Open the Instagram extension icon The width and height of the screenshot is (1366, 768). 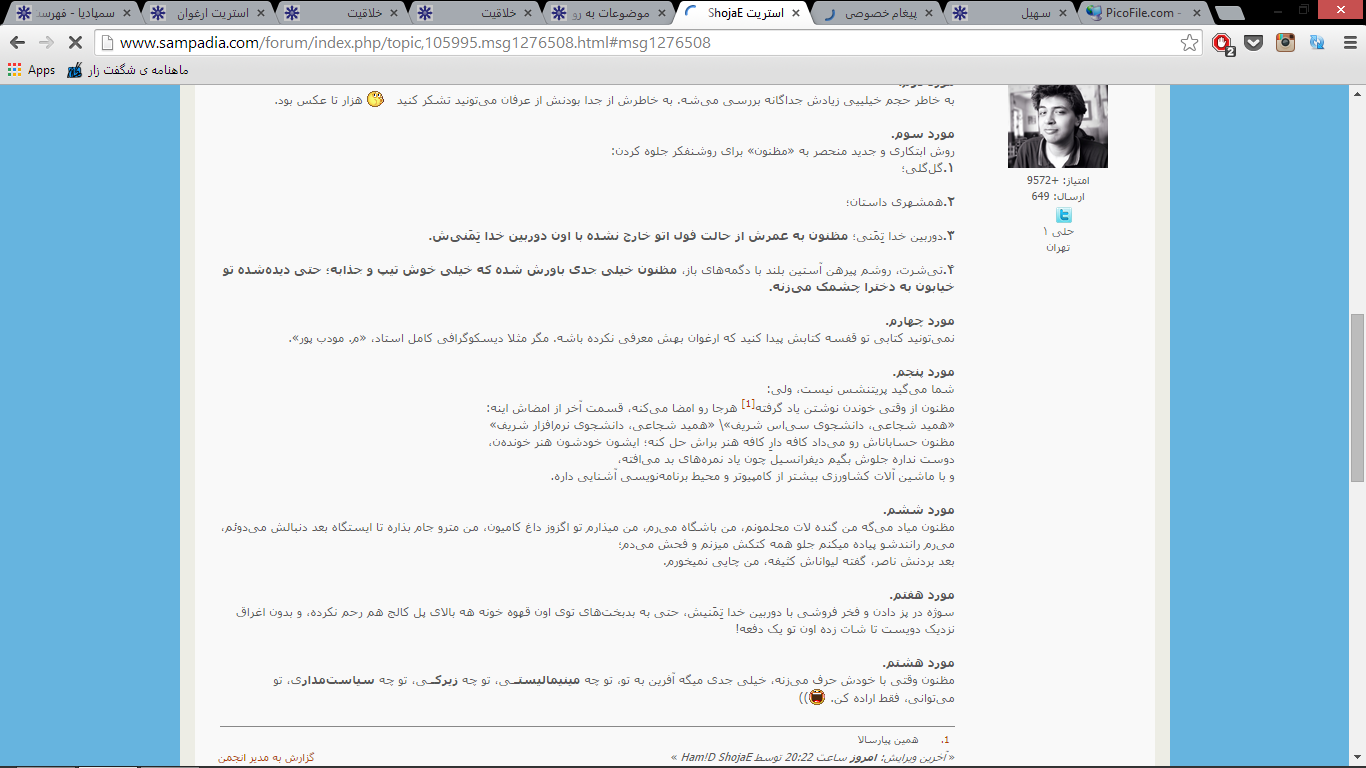(1285, 43)
